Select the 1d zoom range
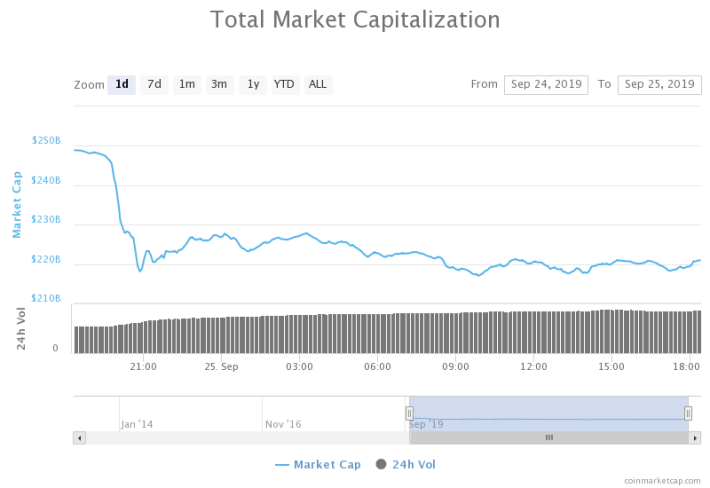The width and height of the screenshot is (710, 488). click(121, 85)
